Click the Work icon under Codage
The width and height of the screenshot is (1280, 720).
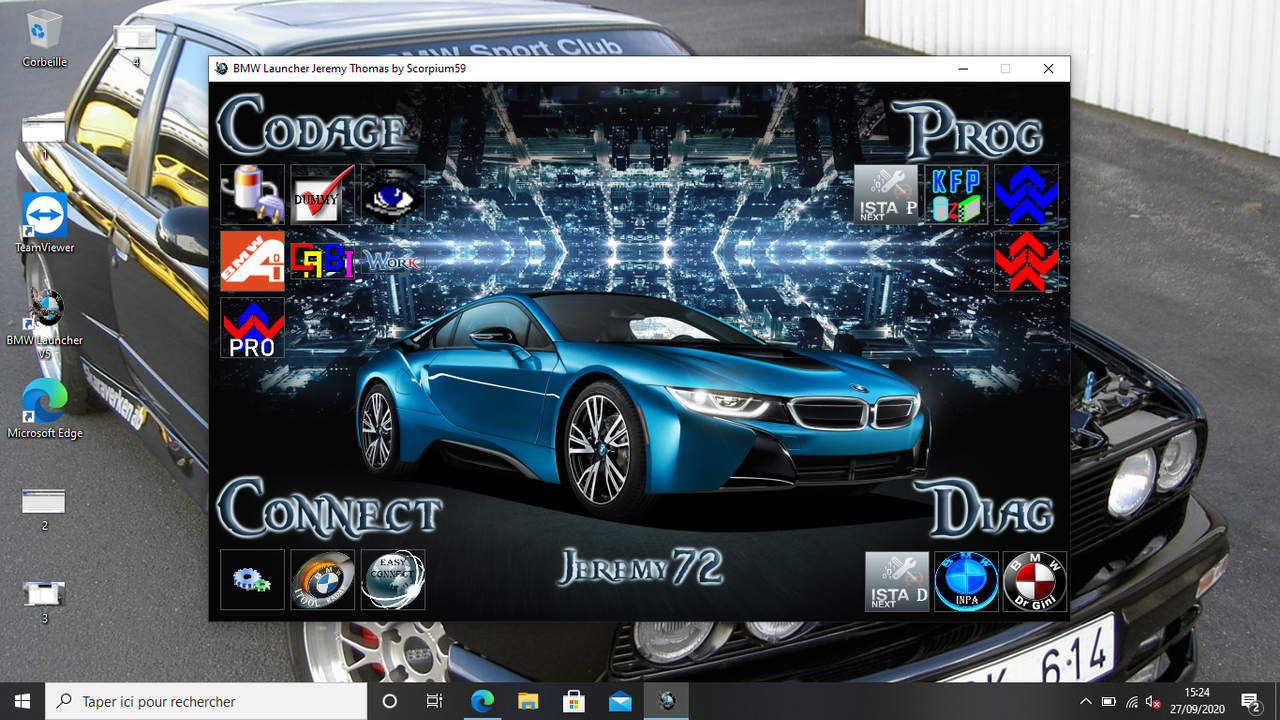(392, 262)
